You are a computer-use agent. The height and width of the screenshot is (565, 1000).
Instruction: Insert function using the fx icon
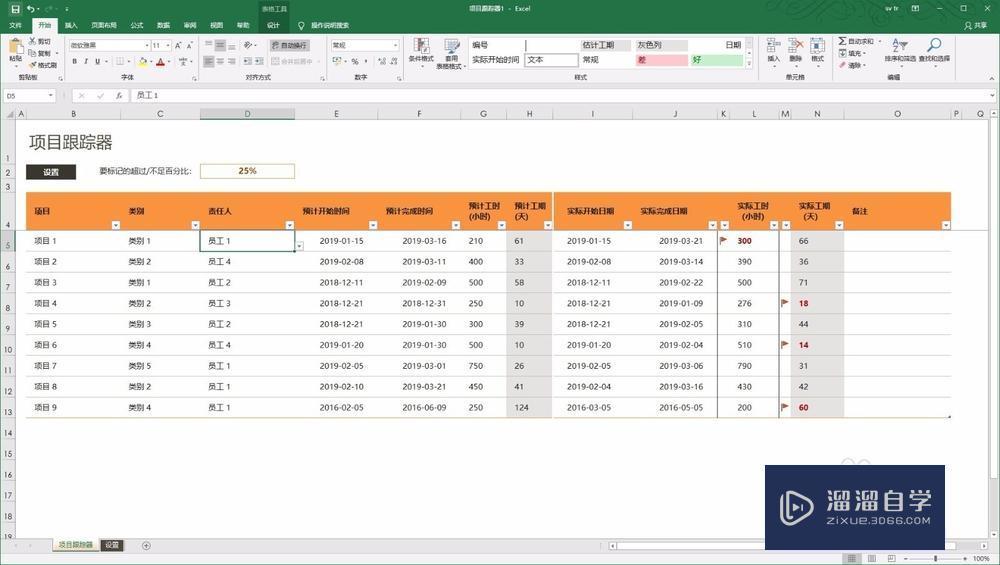coord(119,96)
